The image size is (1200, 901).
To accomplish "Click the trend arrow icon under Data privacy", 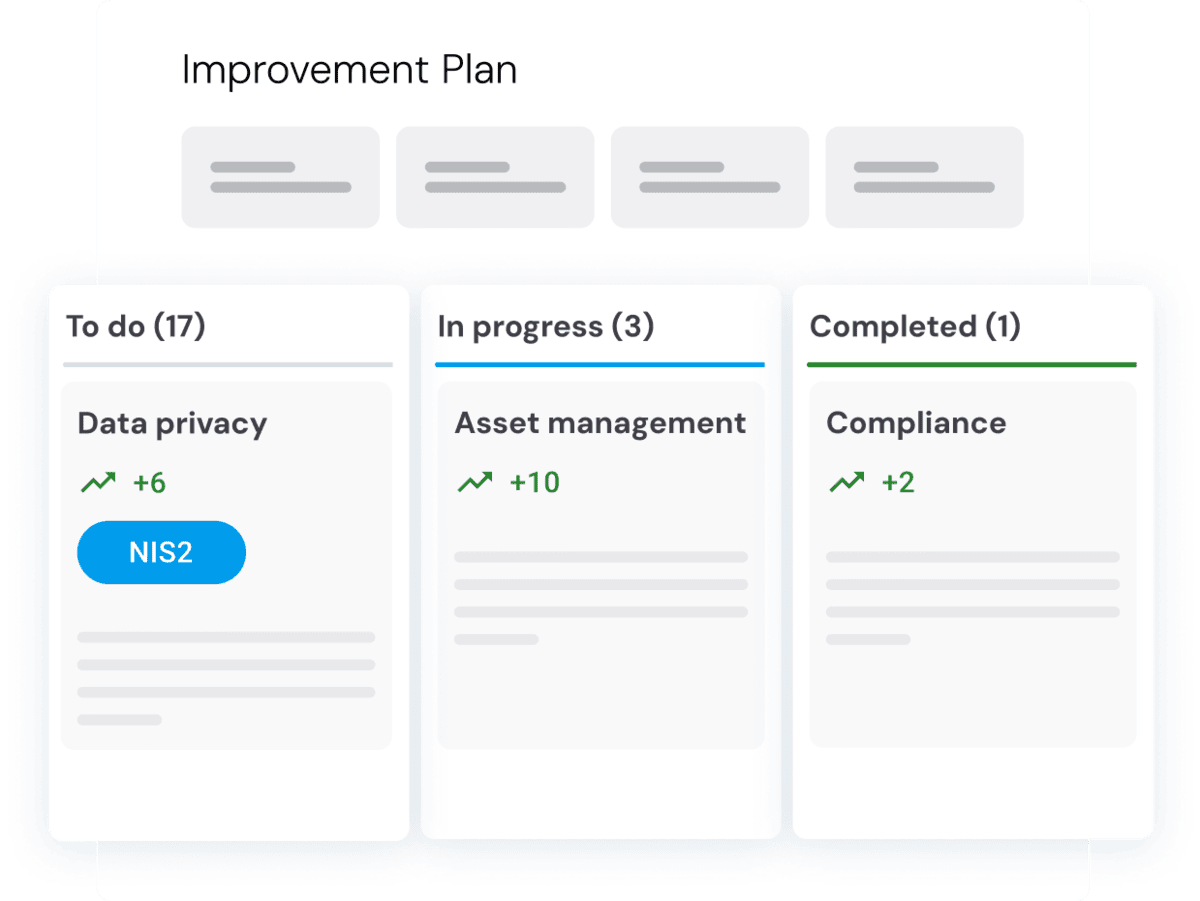I will (98, 483).
